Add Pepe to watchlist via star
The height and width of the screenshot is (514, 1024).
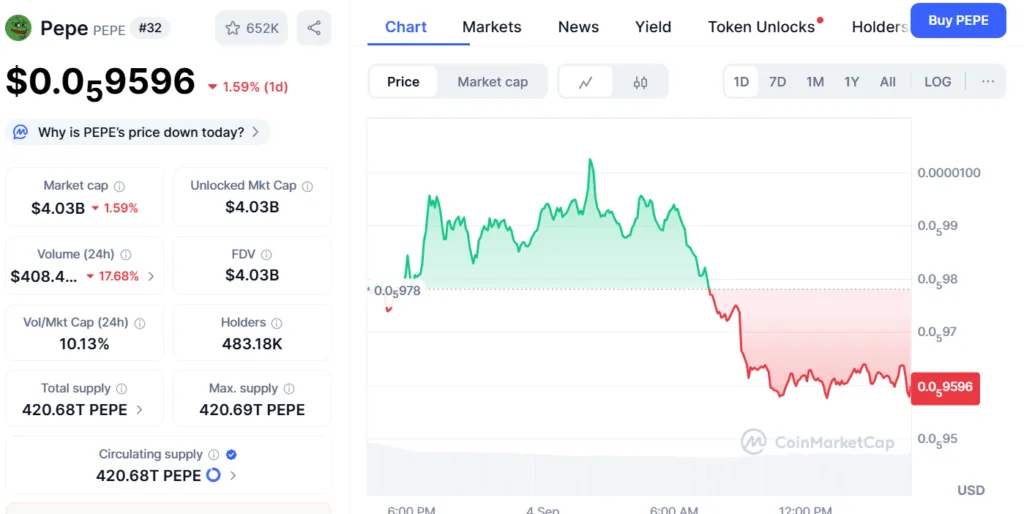pyautogui.click(x=251, y=28)
